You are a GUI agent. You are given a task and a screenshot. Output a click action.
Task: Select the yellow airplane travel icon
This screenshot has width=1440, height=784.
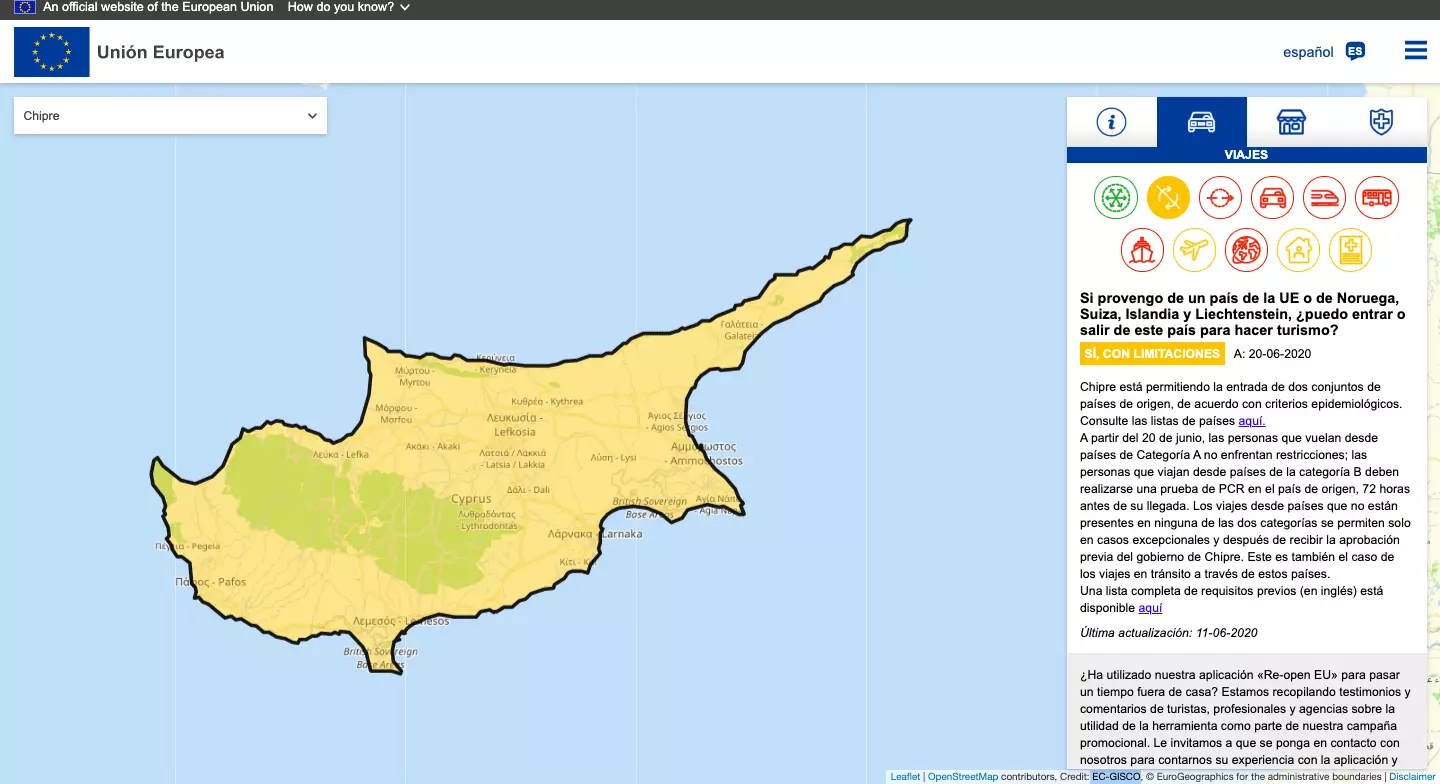tap(1194, 250)
